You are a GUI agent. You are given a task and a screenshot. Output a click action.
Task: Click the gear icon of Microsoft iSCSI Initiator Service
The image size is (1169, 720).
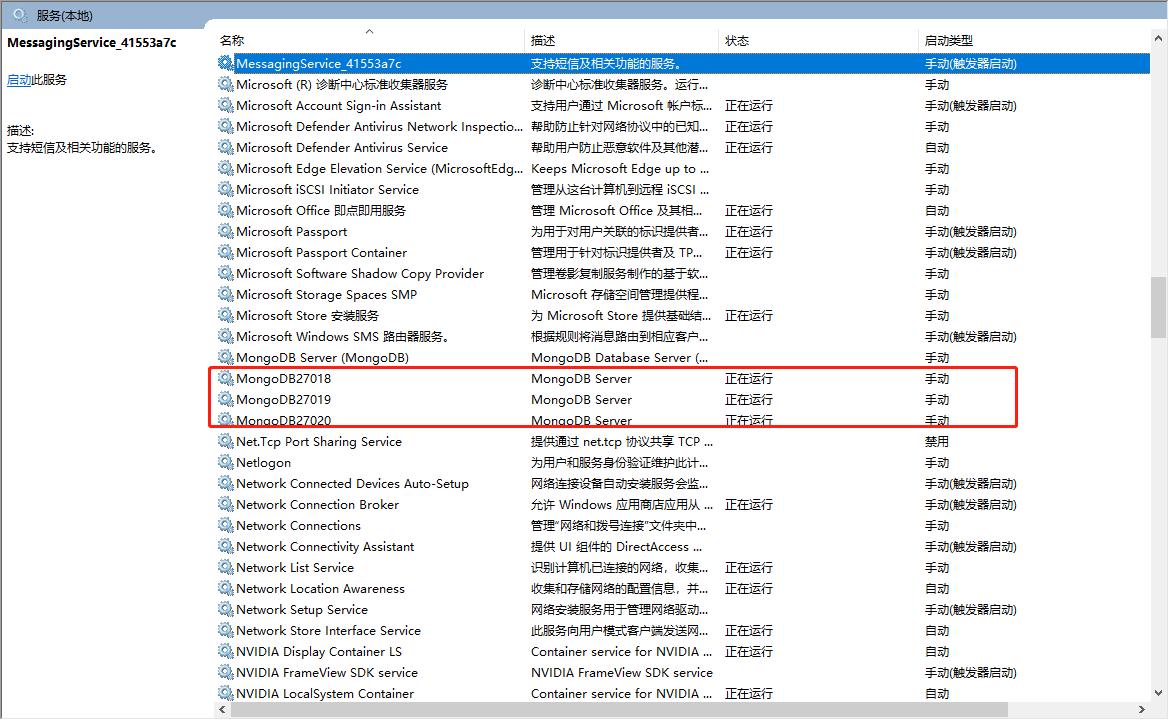pyautogui.click(x=226, y=189)
